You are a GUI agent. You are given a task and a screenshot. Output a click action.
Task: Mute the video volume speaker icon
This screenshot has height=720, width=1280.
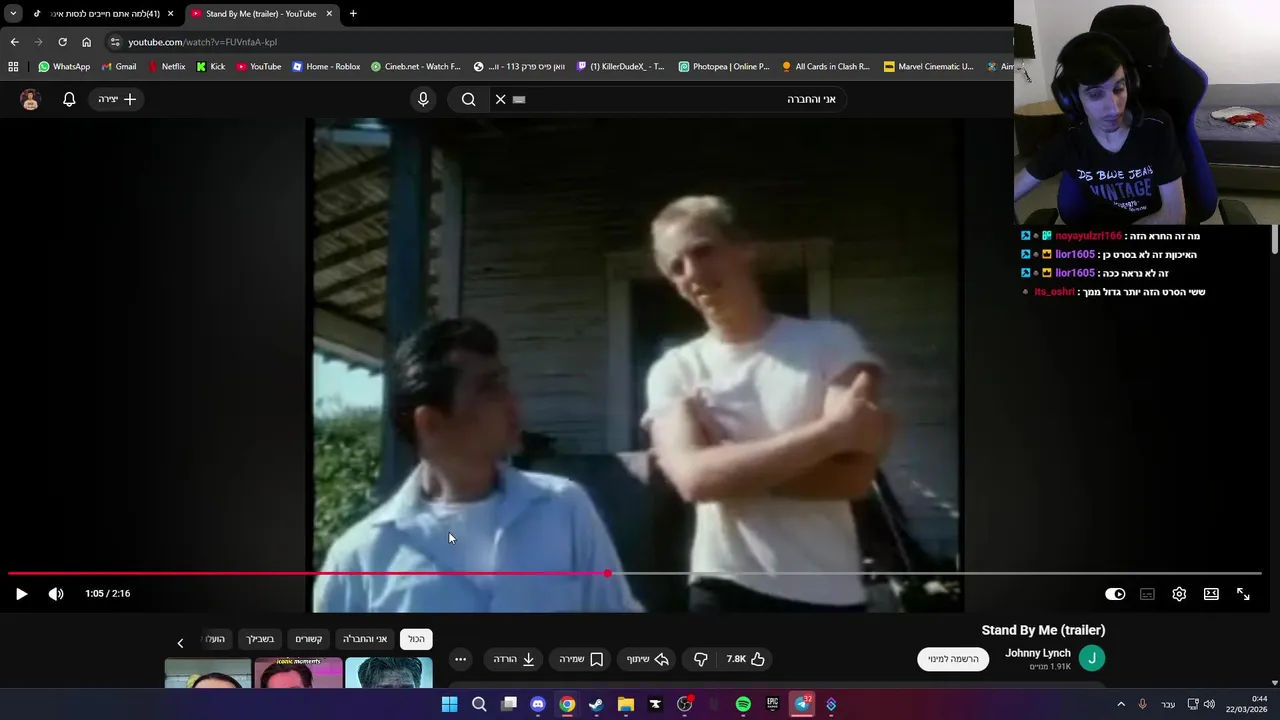click(56, 594)
